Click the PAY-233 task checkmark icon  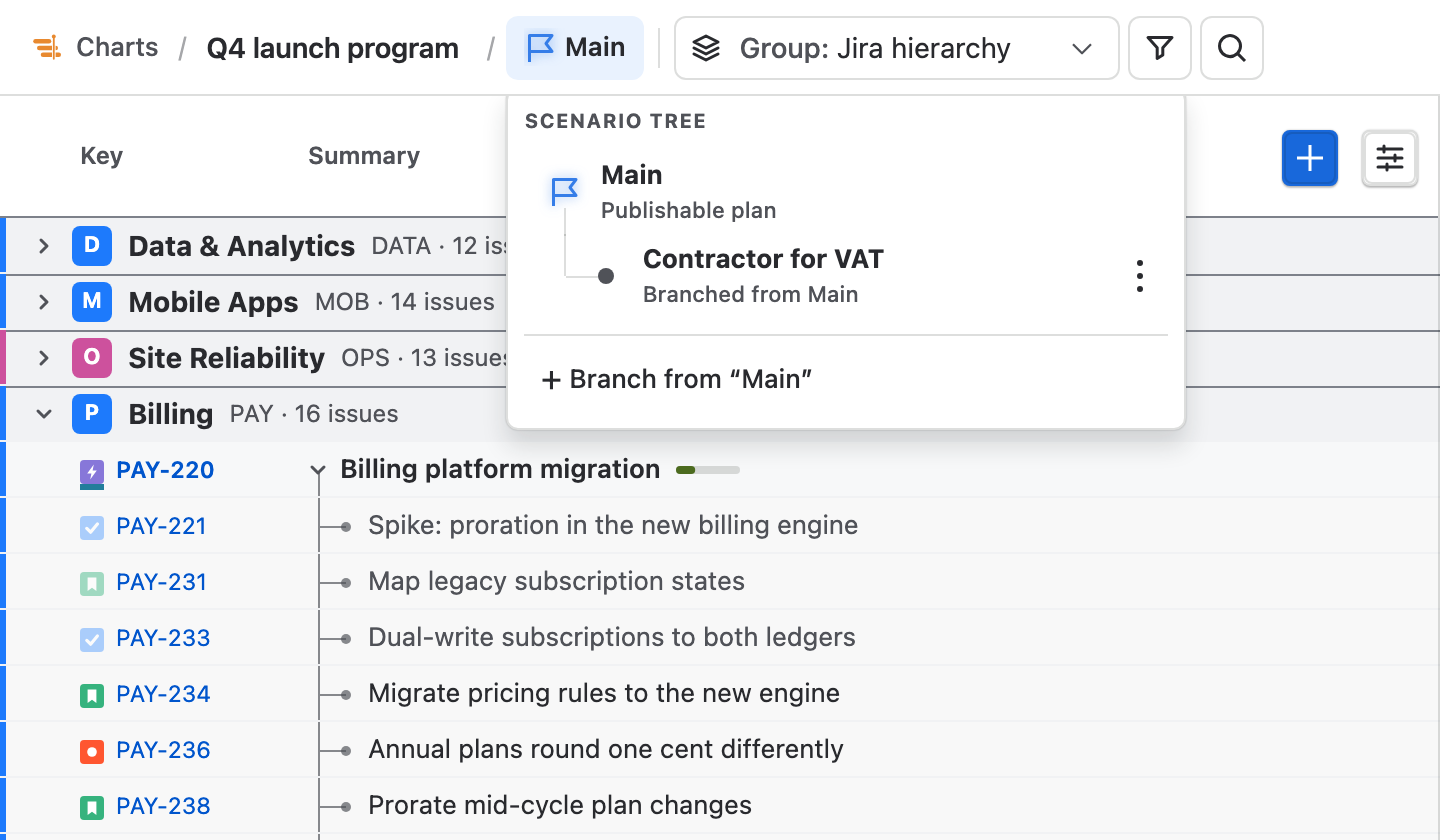(92, 639)
